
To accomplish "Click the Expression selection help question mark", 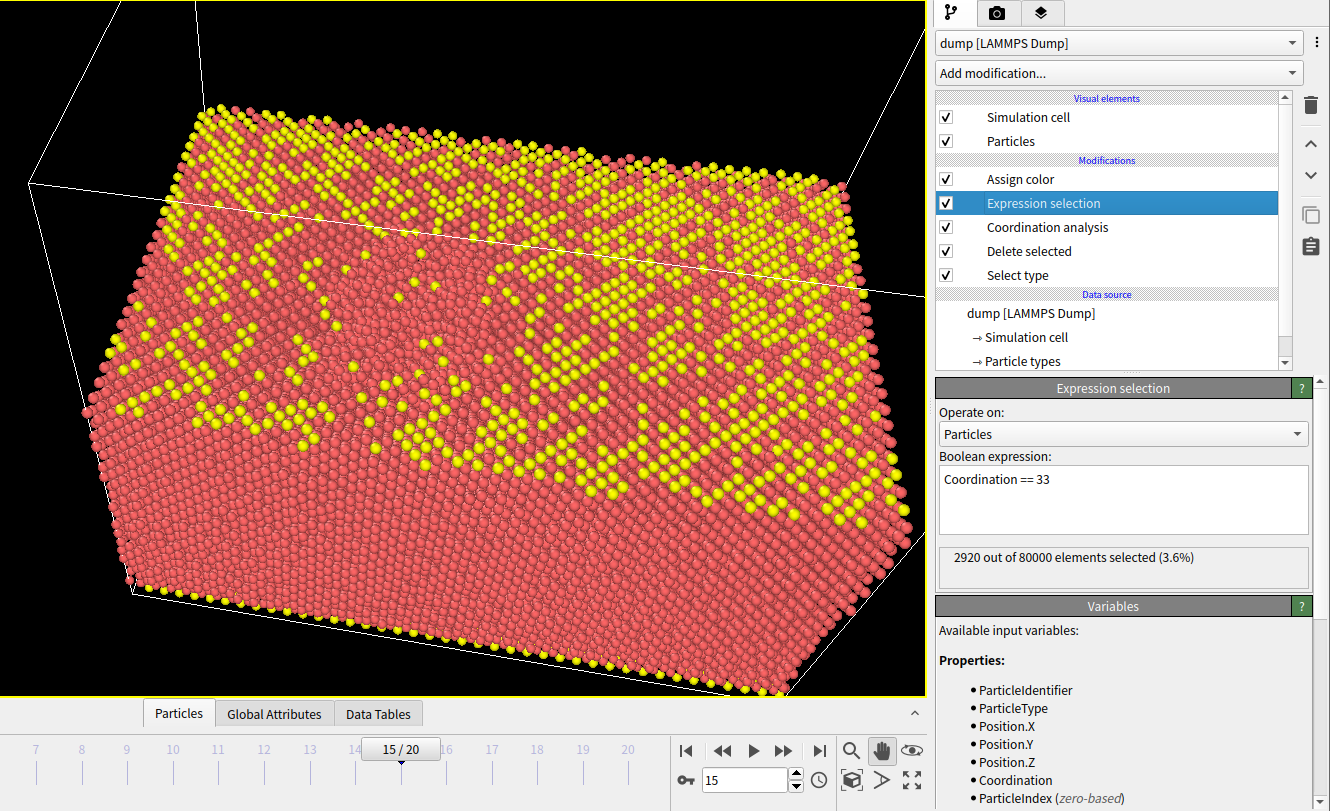I will [x=1301, y=388].
